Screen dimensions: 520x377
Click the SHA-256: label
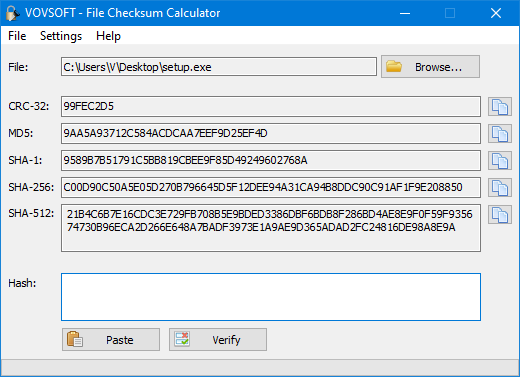click(31, 187)
